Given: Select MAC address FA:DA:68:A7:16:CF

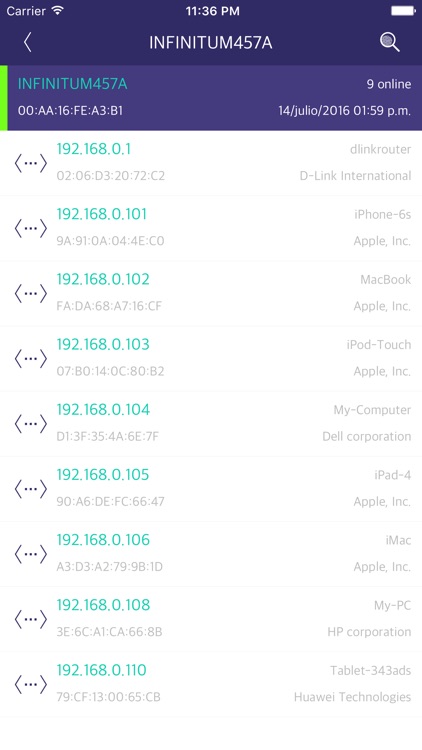Looking at the screenshot, I should point(109,306).
